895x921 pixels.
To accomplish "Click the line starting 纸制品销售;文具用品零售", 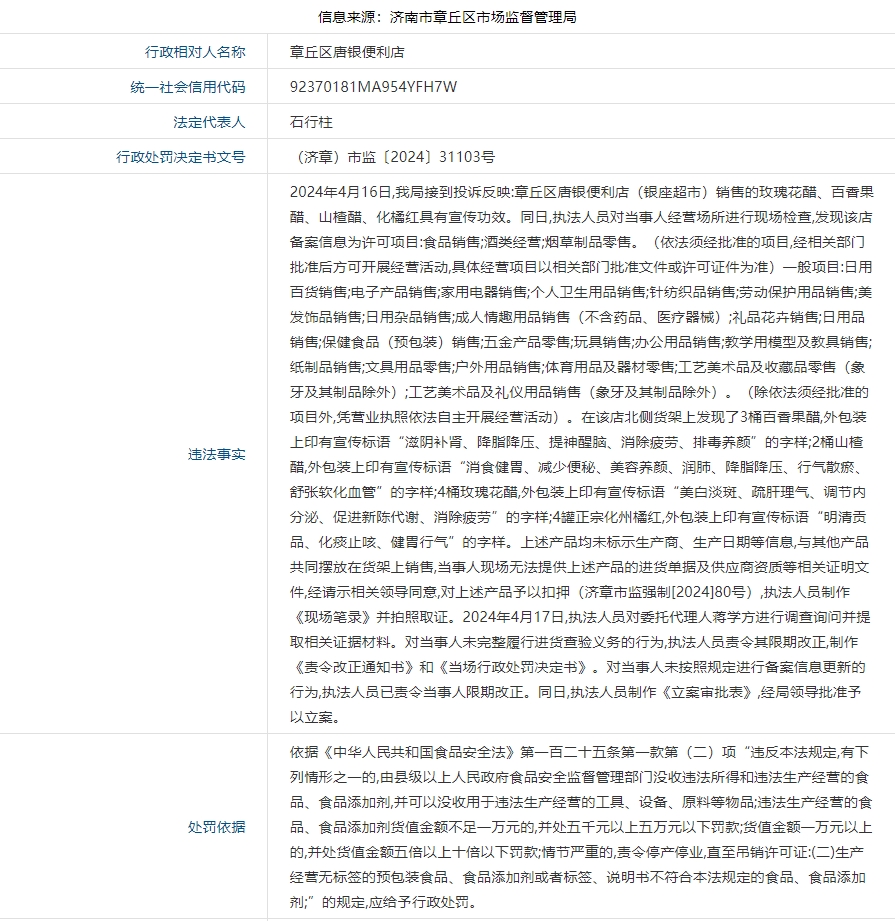I will [577, 367].
